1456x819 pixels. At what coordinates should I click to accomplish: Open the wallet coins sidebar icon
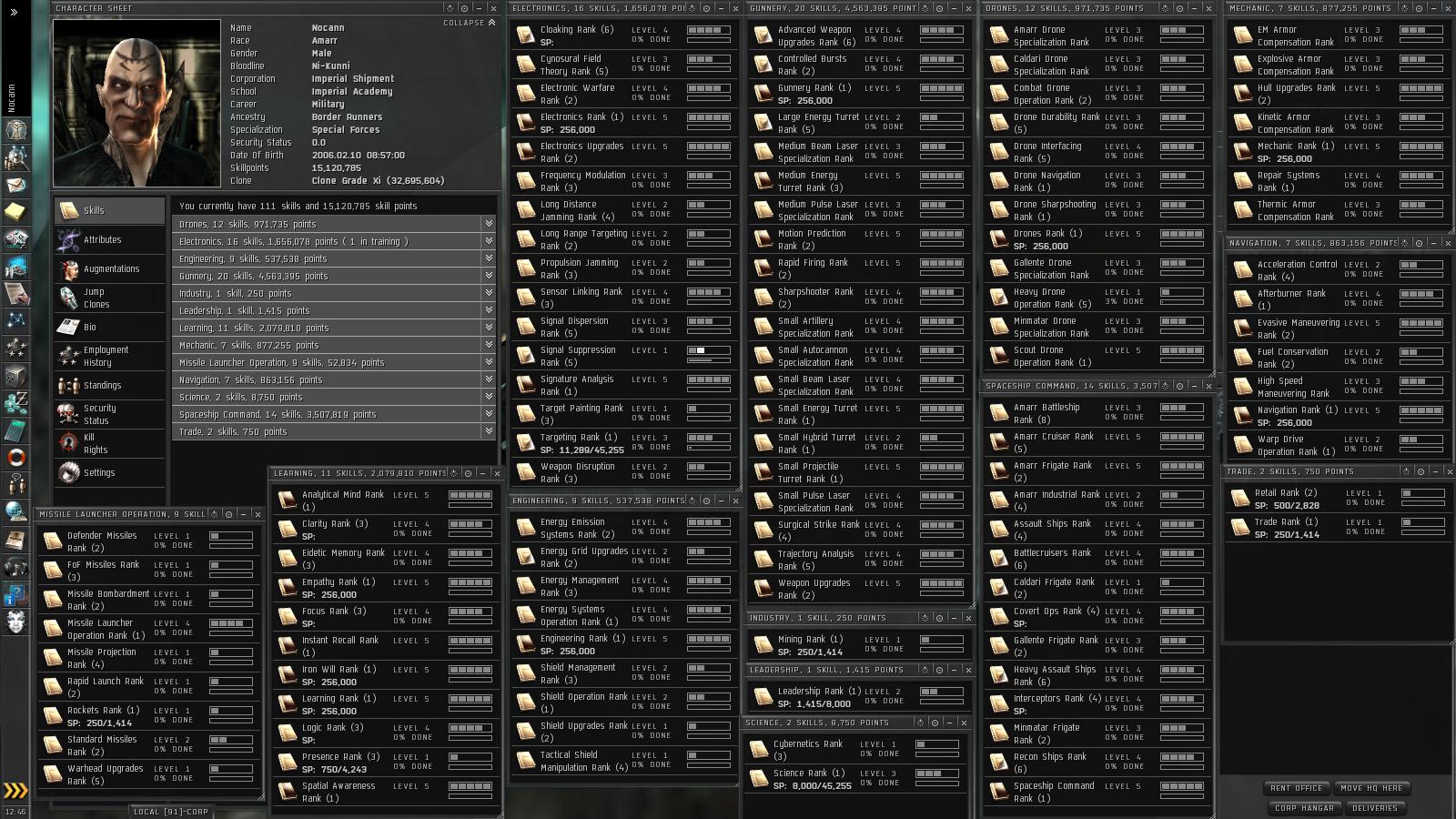[x=15, y=402]
